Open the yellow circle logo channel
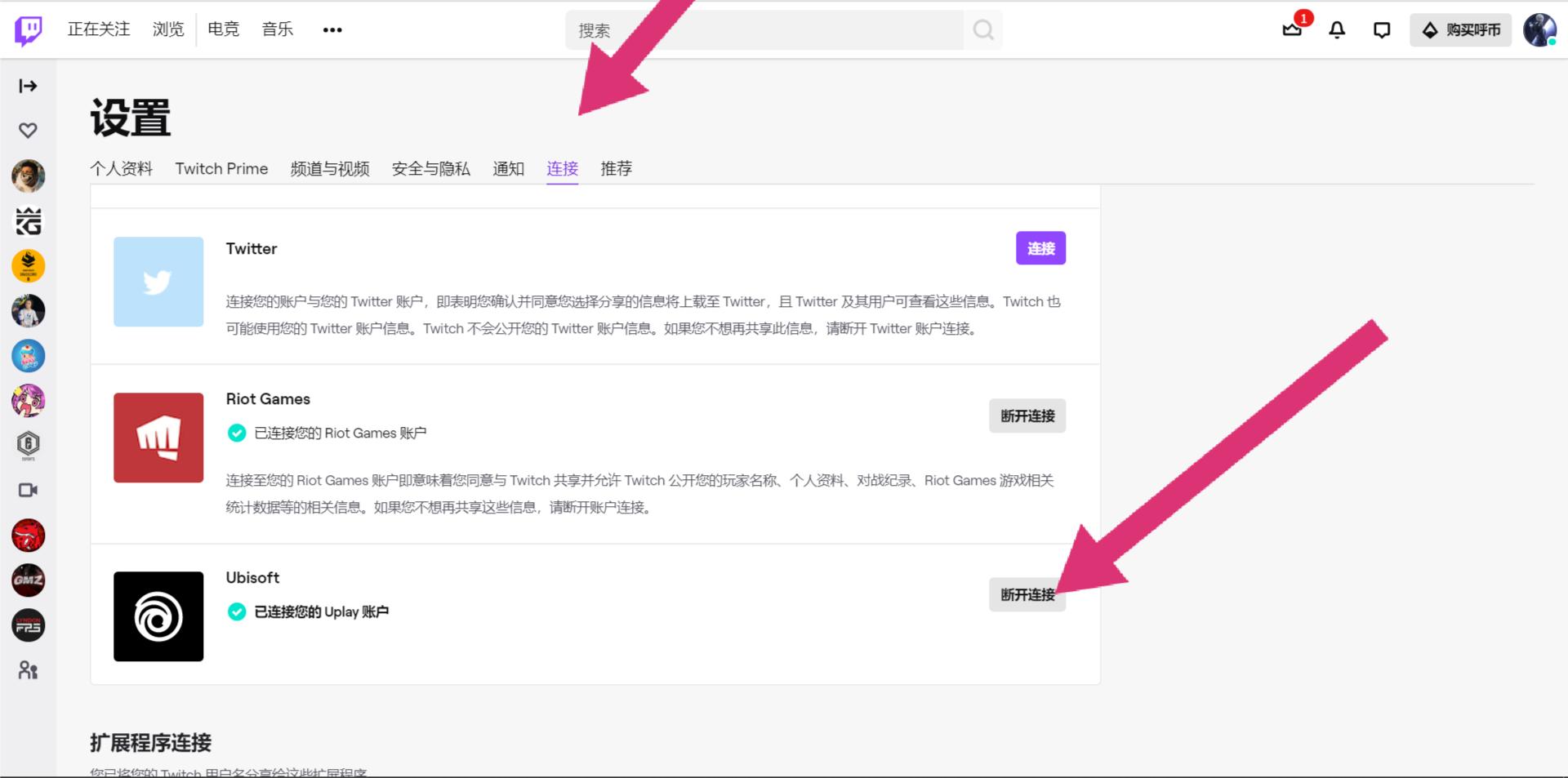This screenshot has height=778, width=1568. [28, 266]
